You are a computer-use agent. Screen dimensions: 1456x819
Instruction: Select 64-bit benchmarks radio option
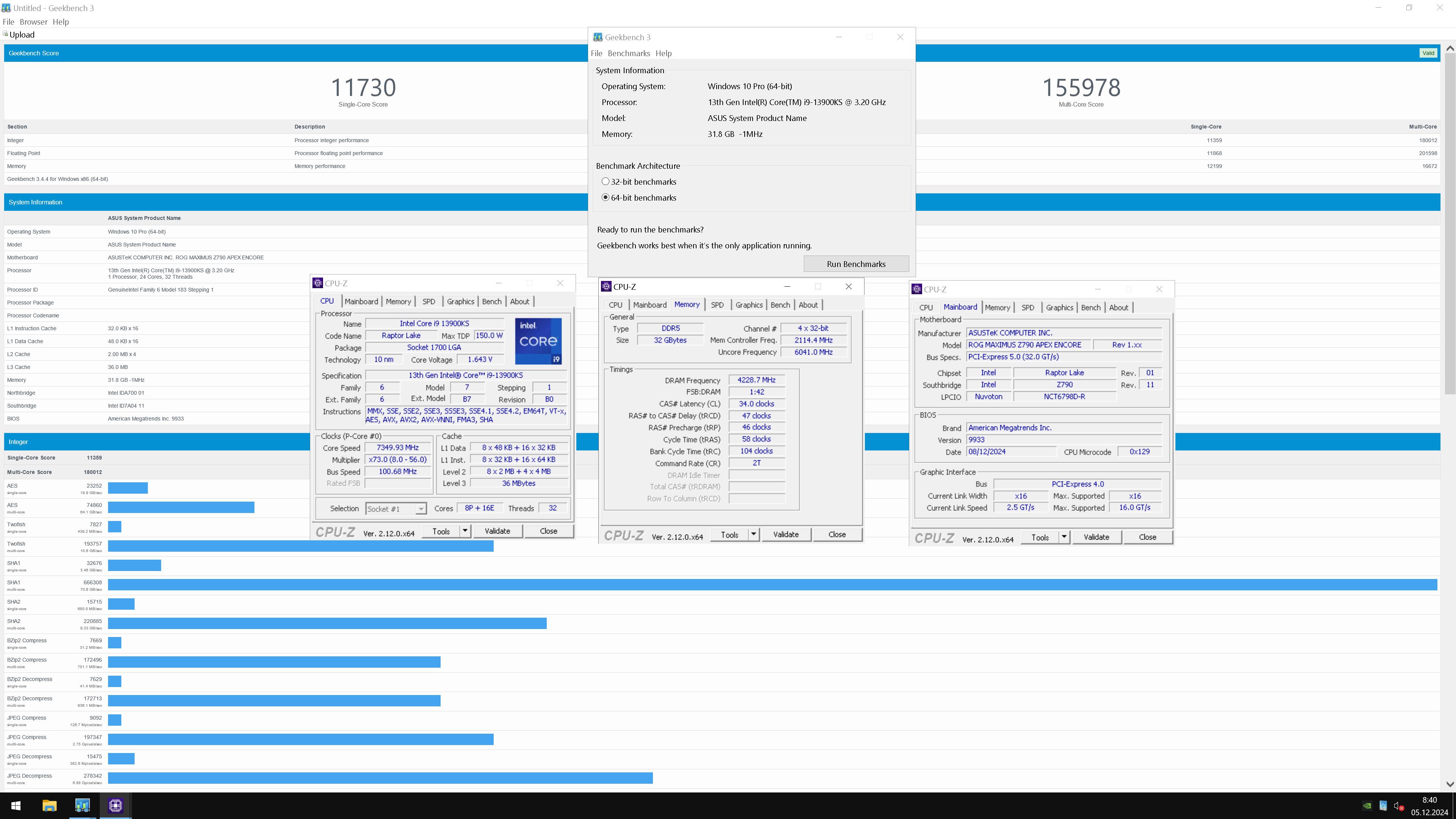click(606, 197)
